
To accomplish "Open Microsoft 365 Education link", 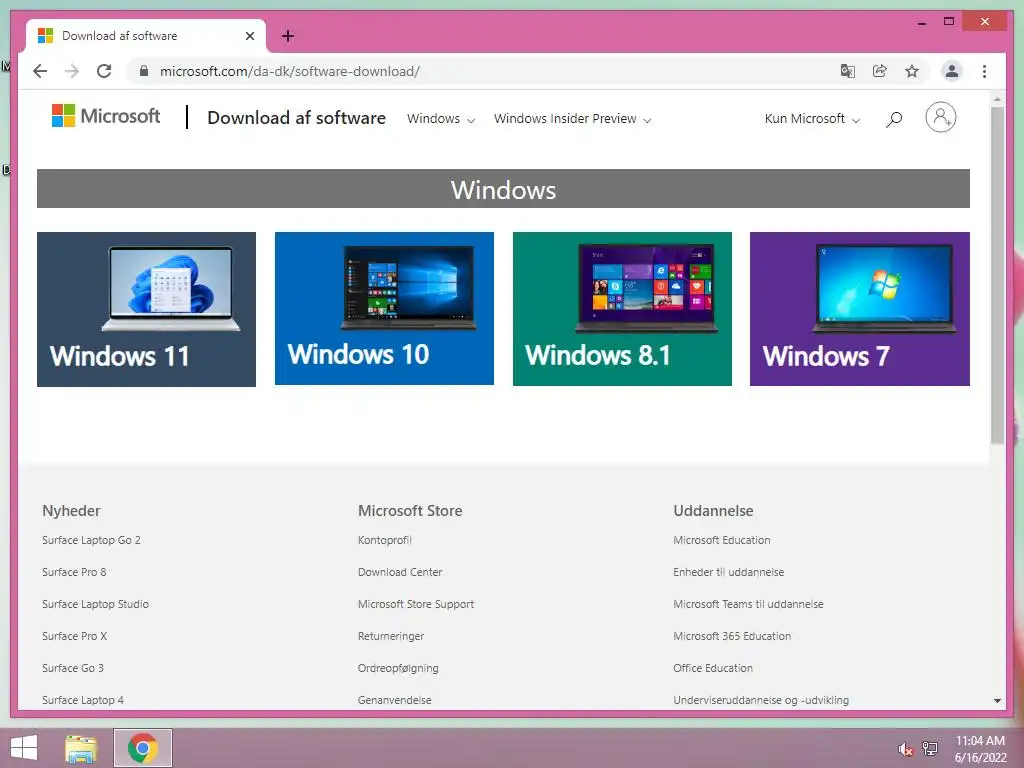I will pyautogui.click(x=732, y=636).
